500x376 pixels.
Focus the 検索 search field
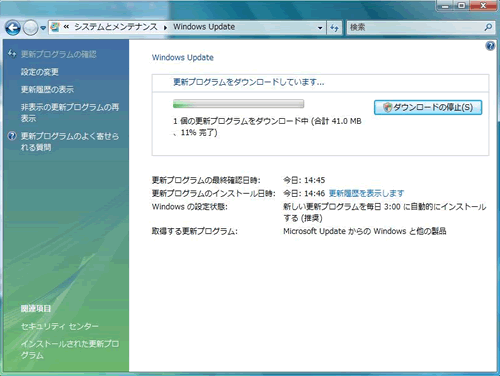[x=415, y=27]
